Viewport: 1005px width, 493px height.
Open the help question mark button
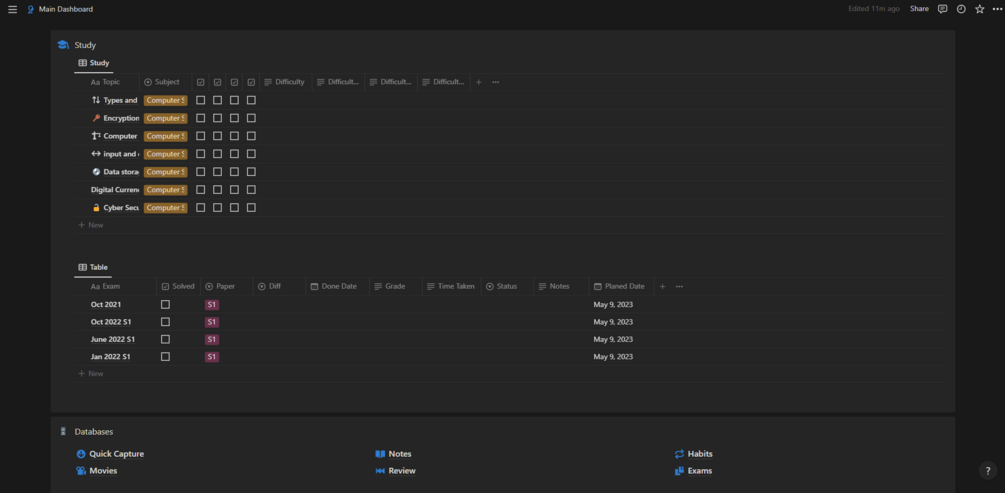point(988,471)
